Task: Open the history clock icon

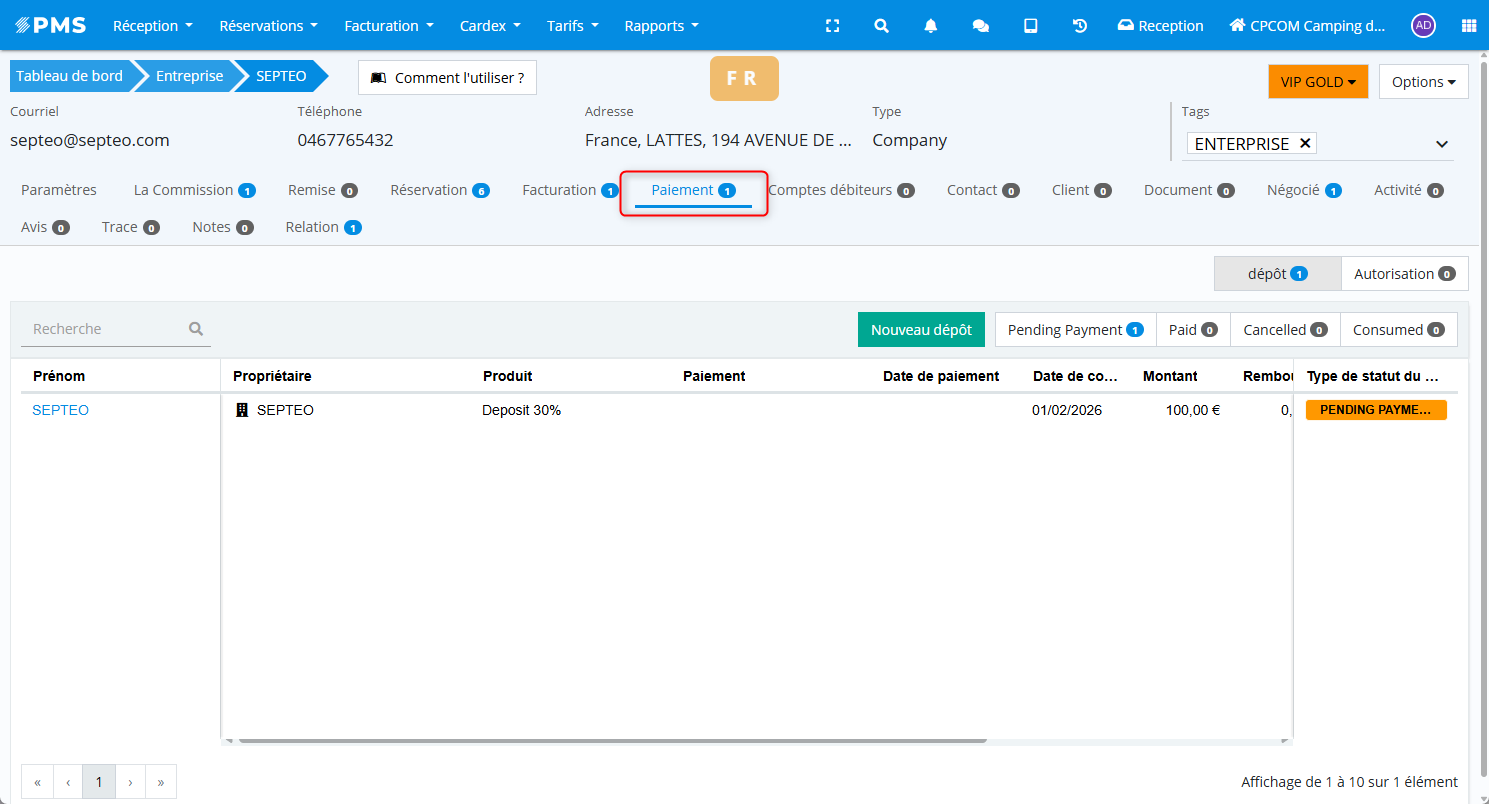Action: pyautogui.click(x=1080, y=26)
